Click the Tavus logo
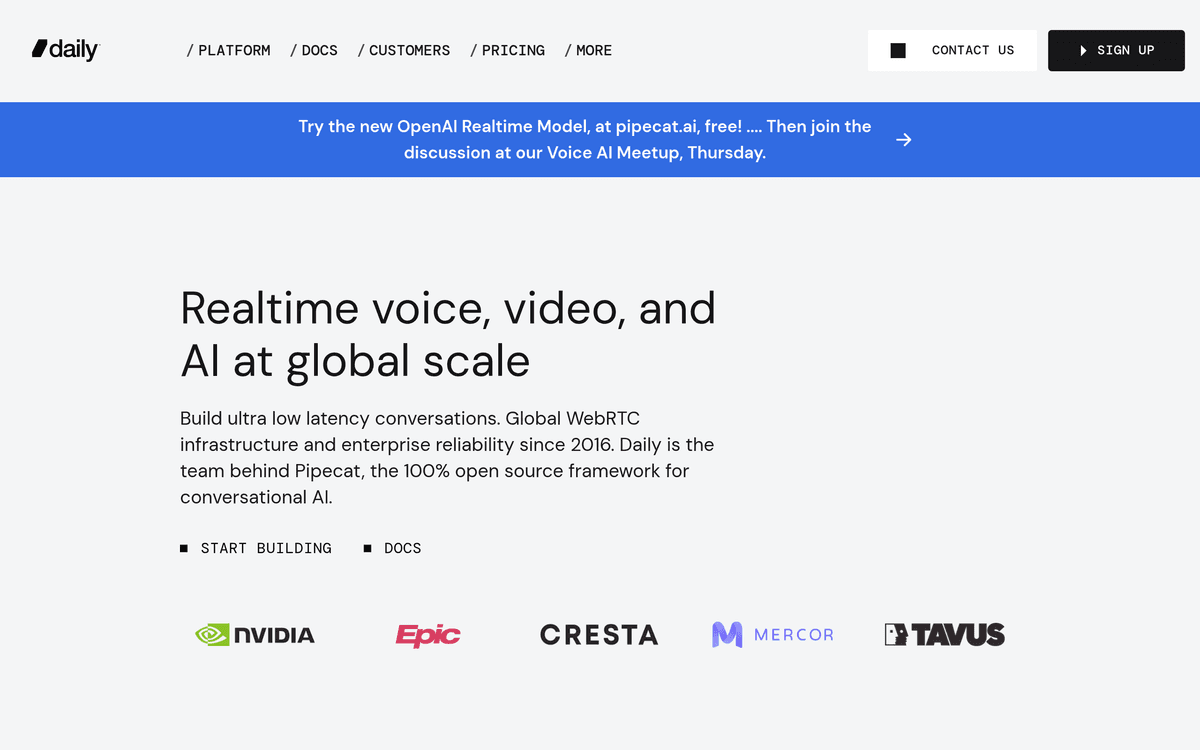The height and width of the screenshot is (750, 1200). click(x=945, y=635)
